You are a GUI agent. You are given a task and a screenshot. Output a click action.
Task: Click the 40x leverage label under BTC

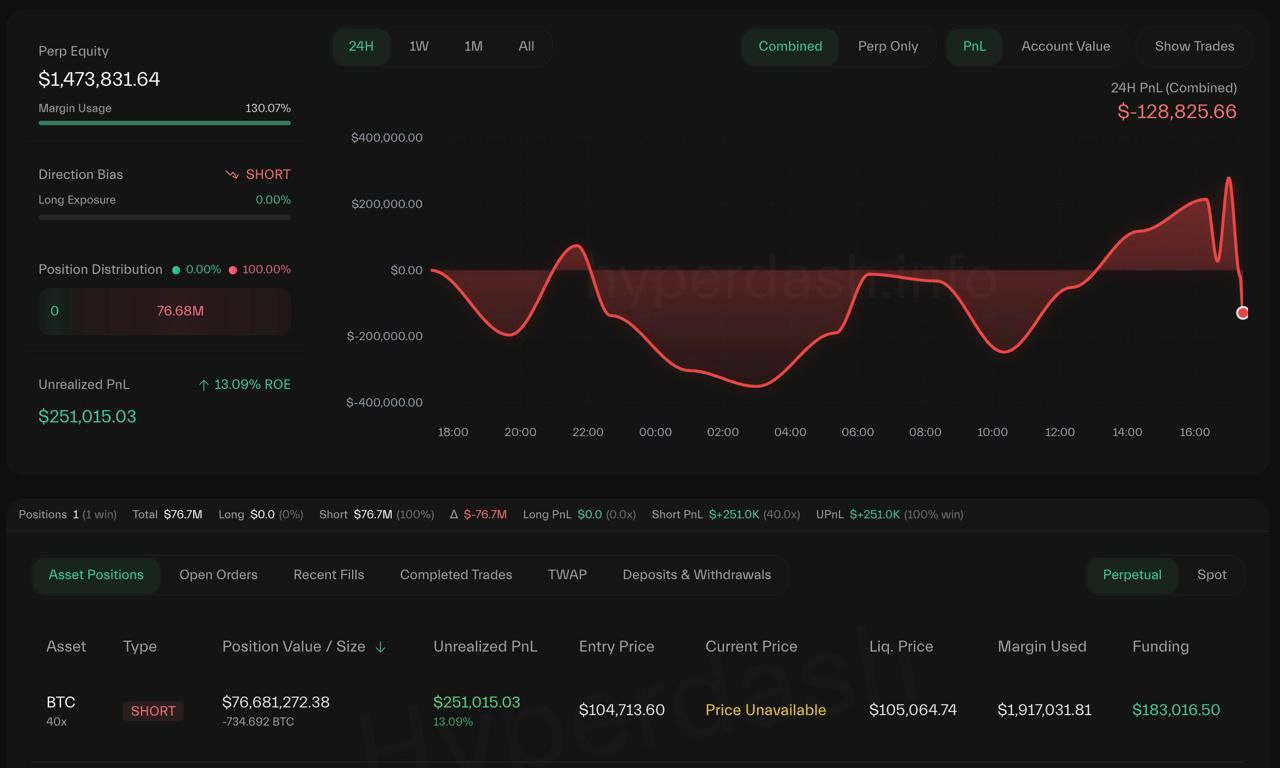(x=56, y=722)
